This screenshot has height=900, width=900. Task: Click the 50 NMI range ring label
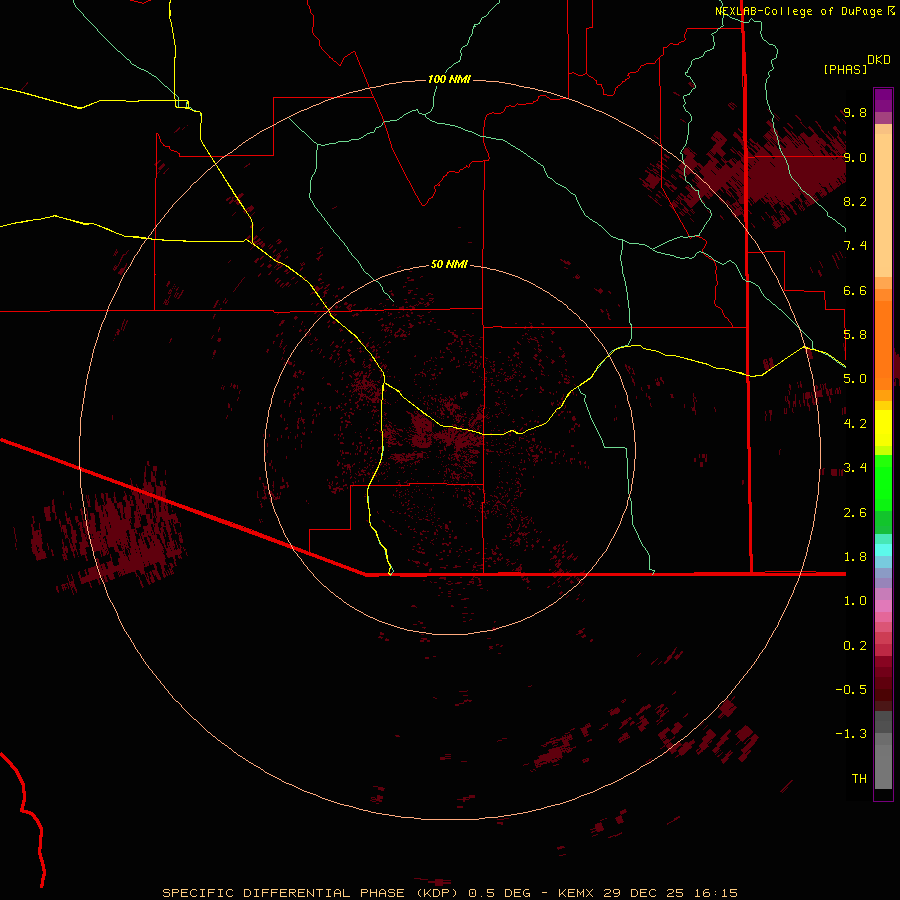coord(449,264)
